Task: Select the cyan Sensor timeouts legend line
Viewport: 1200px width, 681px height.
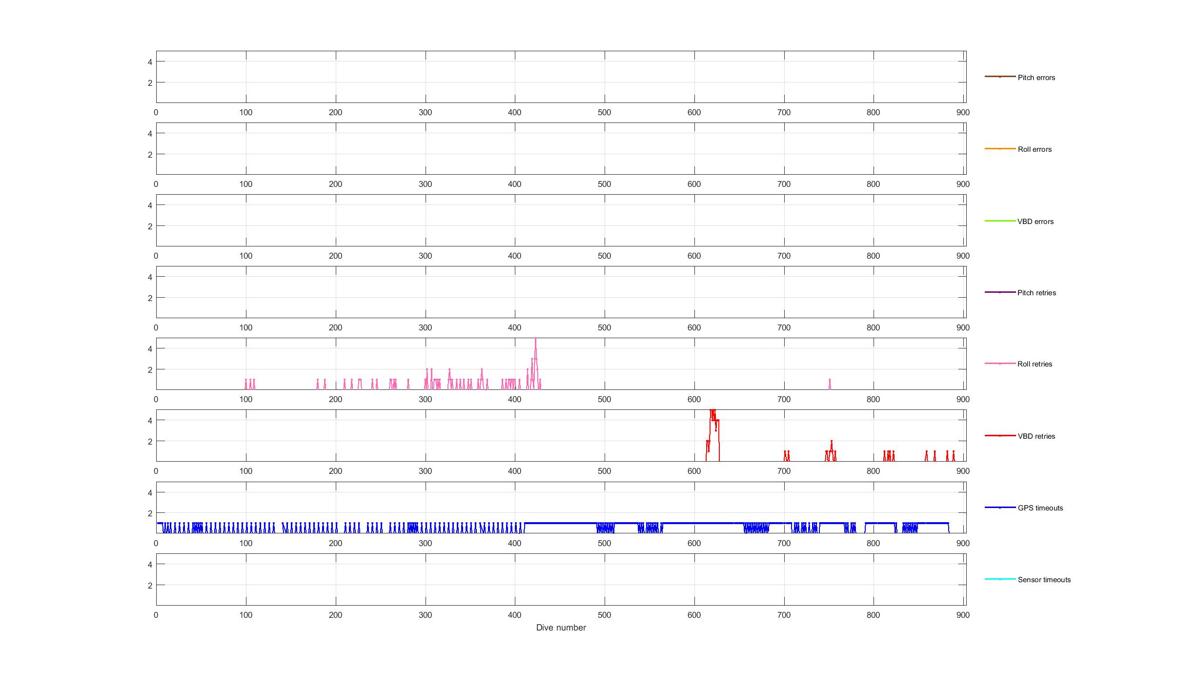Action: click(x=1000, y=579)
